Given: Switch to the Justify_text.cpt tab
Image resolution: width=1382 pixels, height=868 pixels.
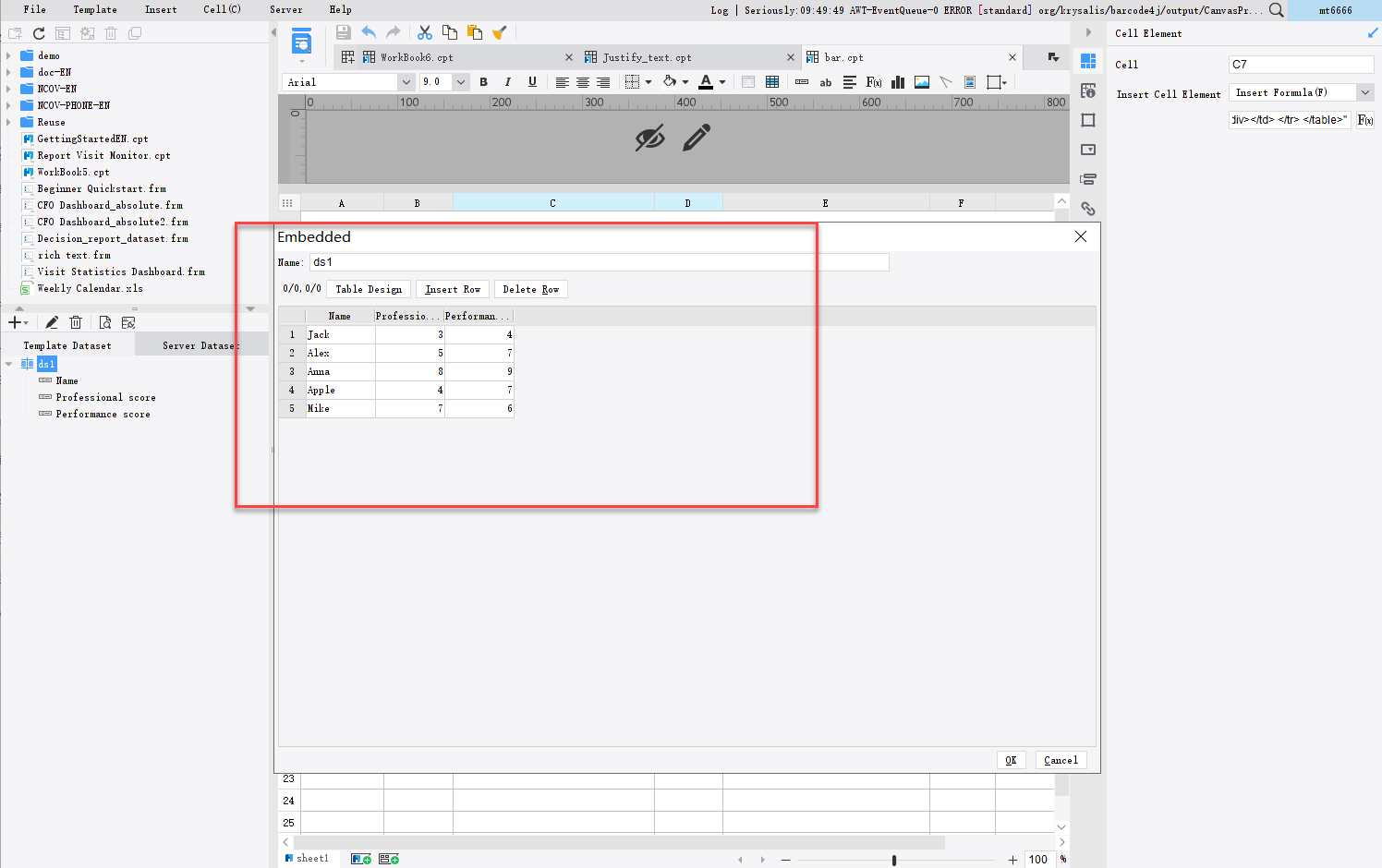Looking at the screenshot, I should tap(647, 56).
